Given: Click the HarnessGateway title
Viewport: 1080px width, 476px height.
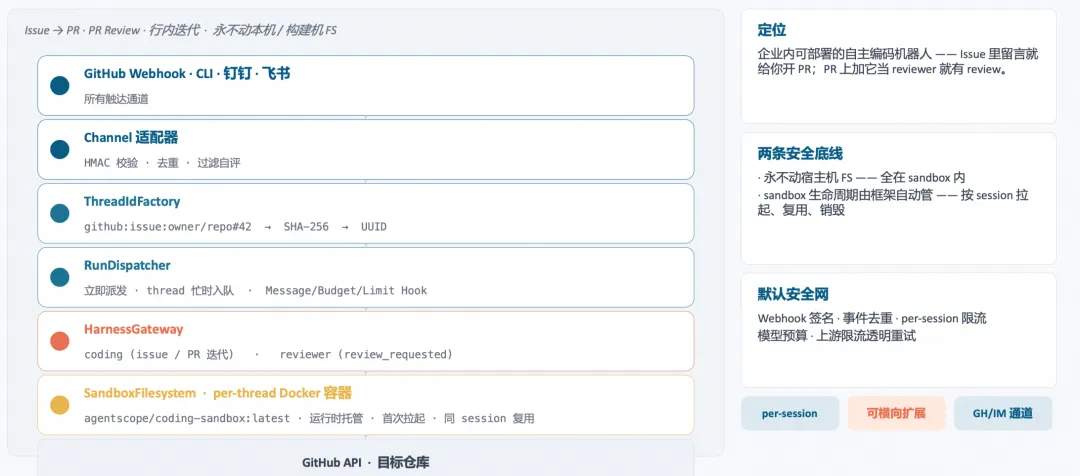Looking at the screenshot, I should point(134,329).
